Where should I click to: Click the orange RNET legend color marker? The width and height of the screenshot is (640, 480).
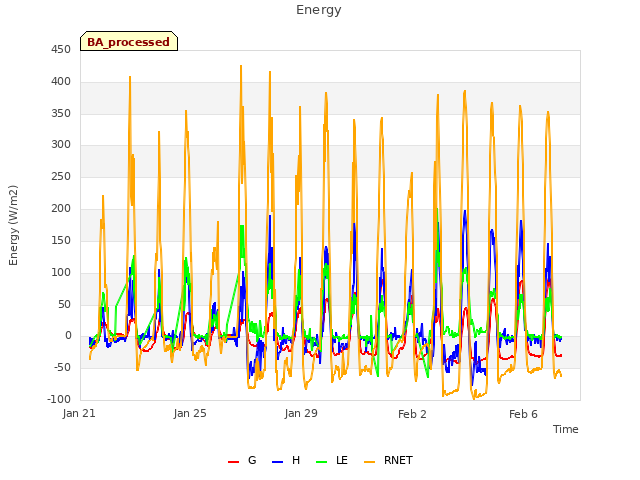[369, 462]
